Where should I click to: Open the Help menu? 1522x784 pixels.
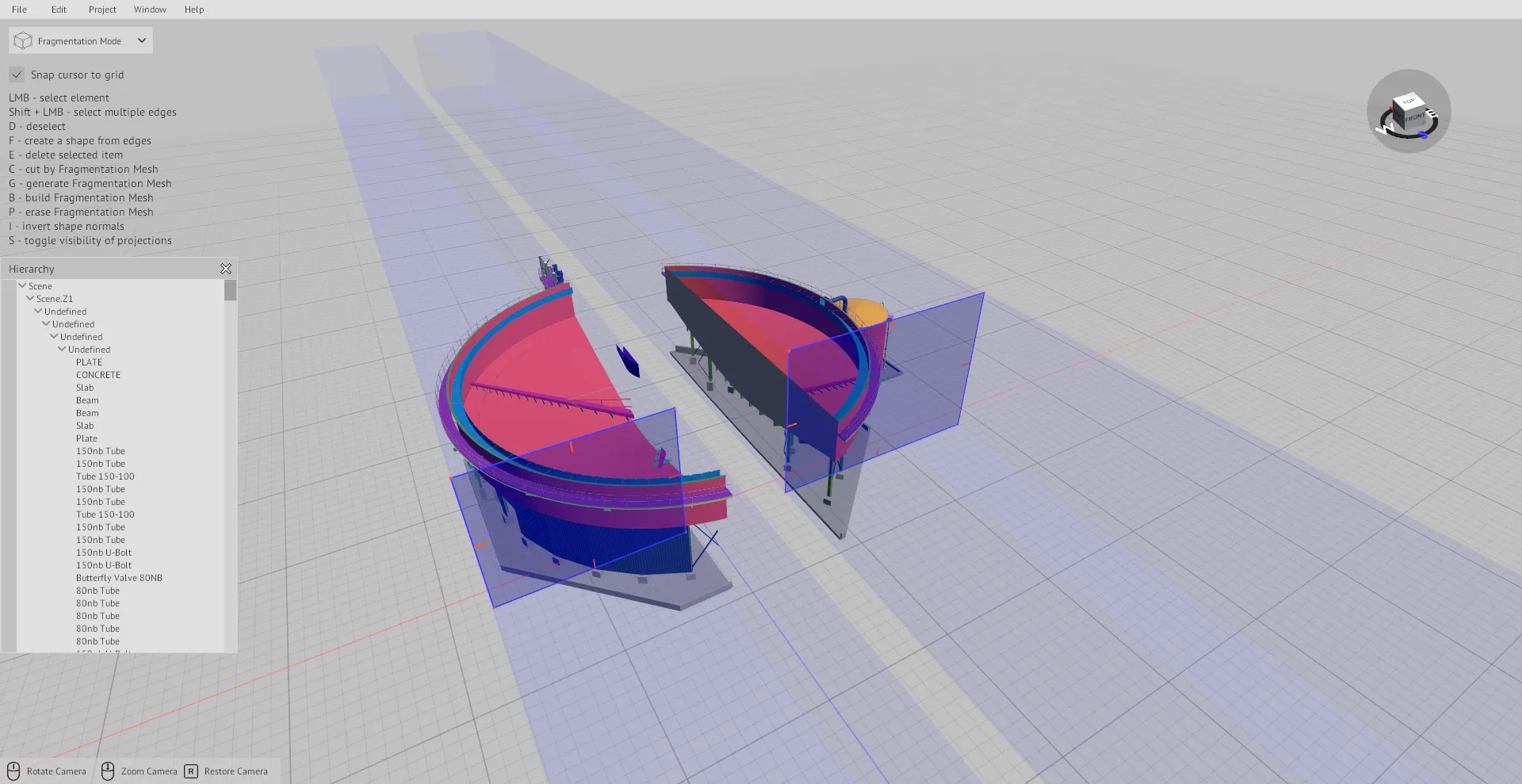point(194,10)
